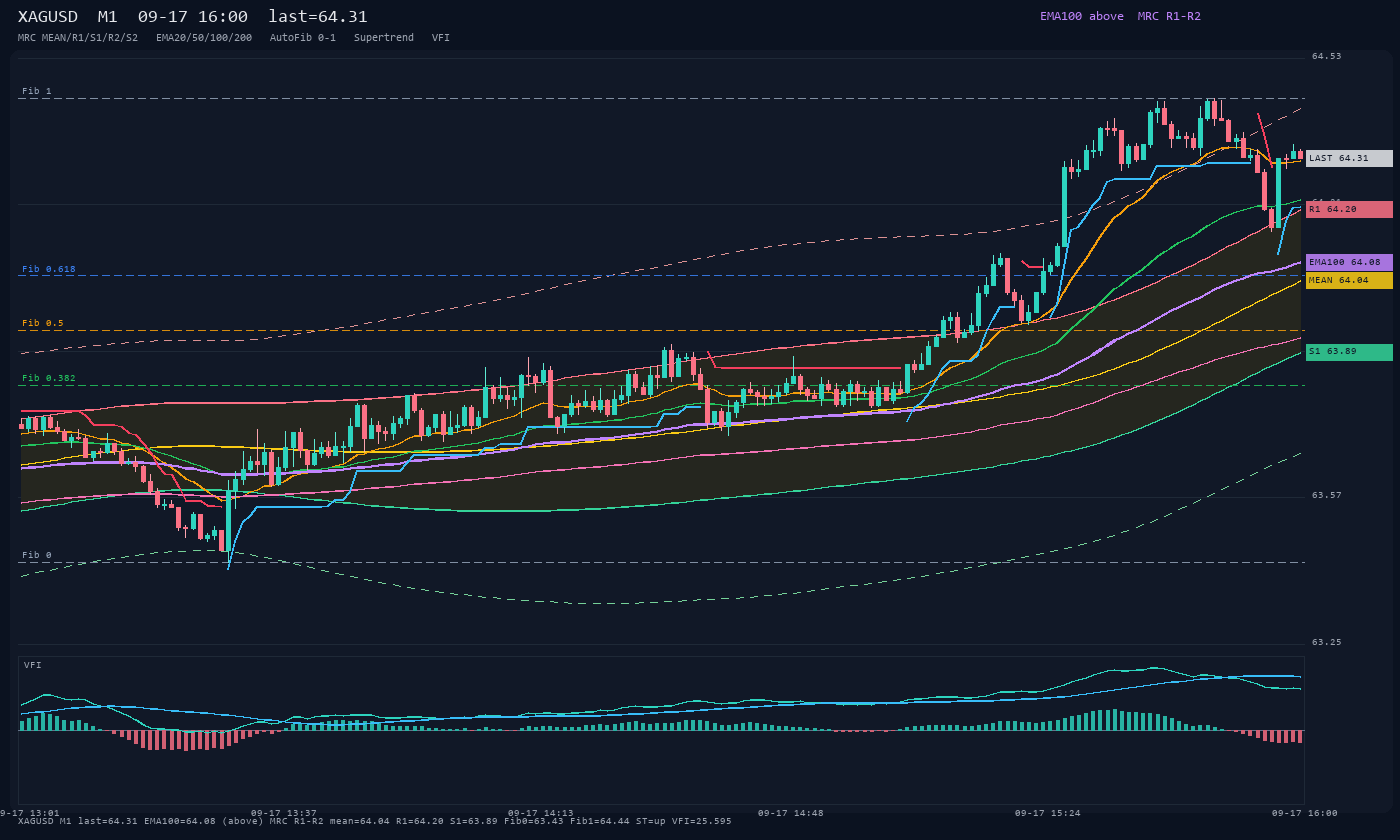The height and width of the screenshot is (840, 1400).
Task: Select the purple 'EMA100 above' header text
Action: pyautogui.click(x=1082, y=16)
